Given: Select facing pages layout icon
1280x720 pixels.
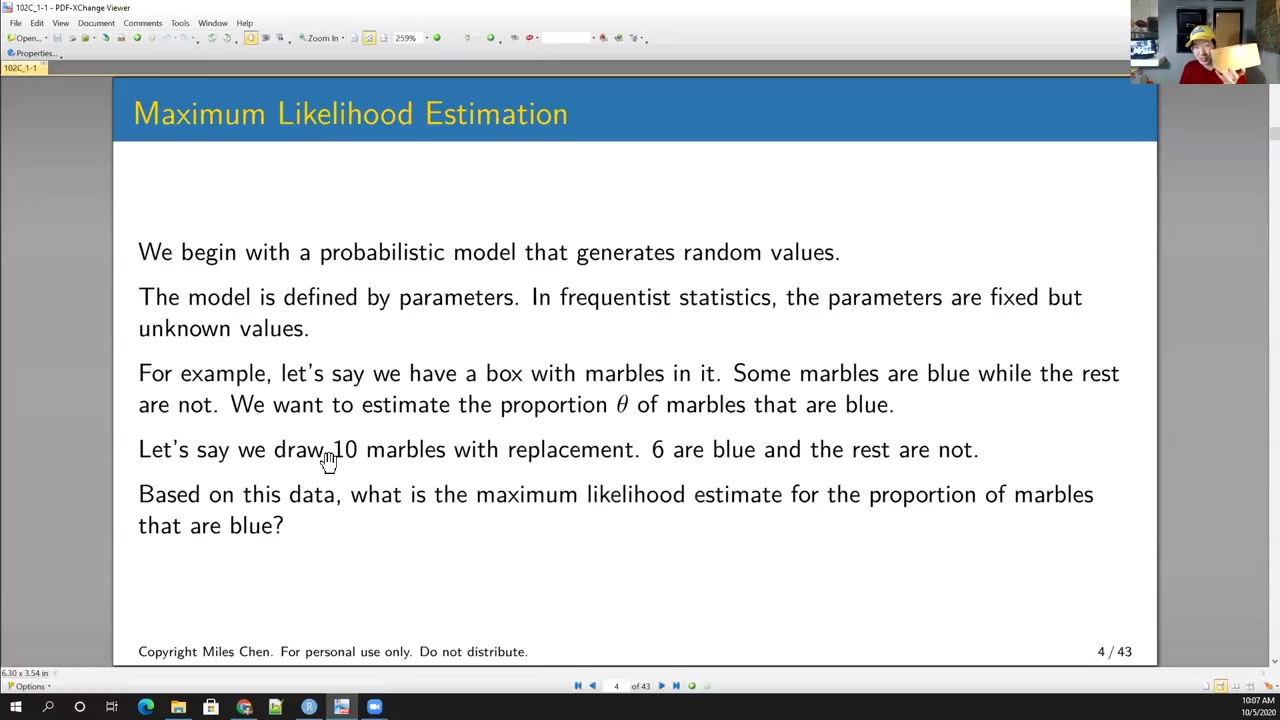Looking at the screenshot, I should (x=1236, y=686).
